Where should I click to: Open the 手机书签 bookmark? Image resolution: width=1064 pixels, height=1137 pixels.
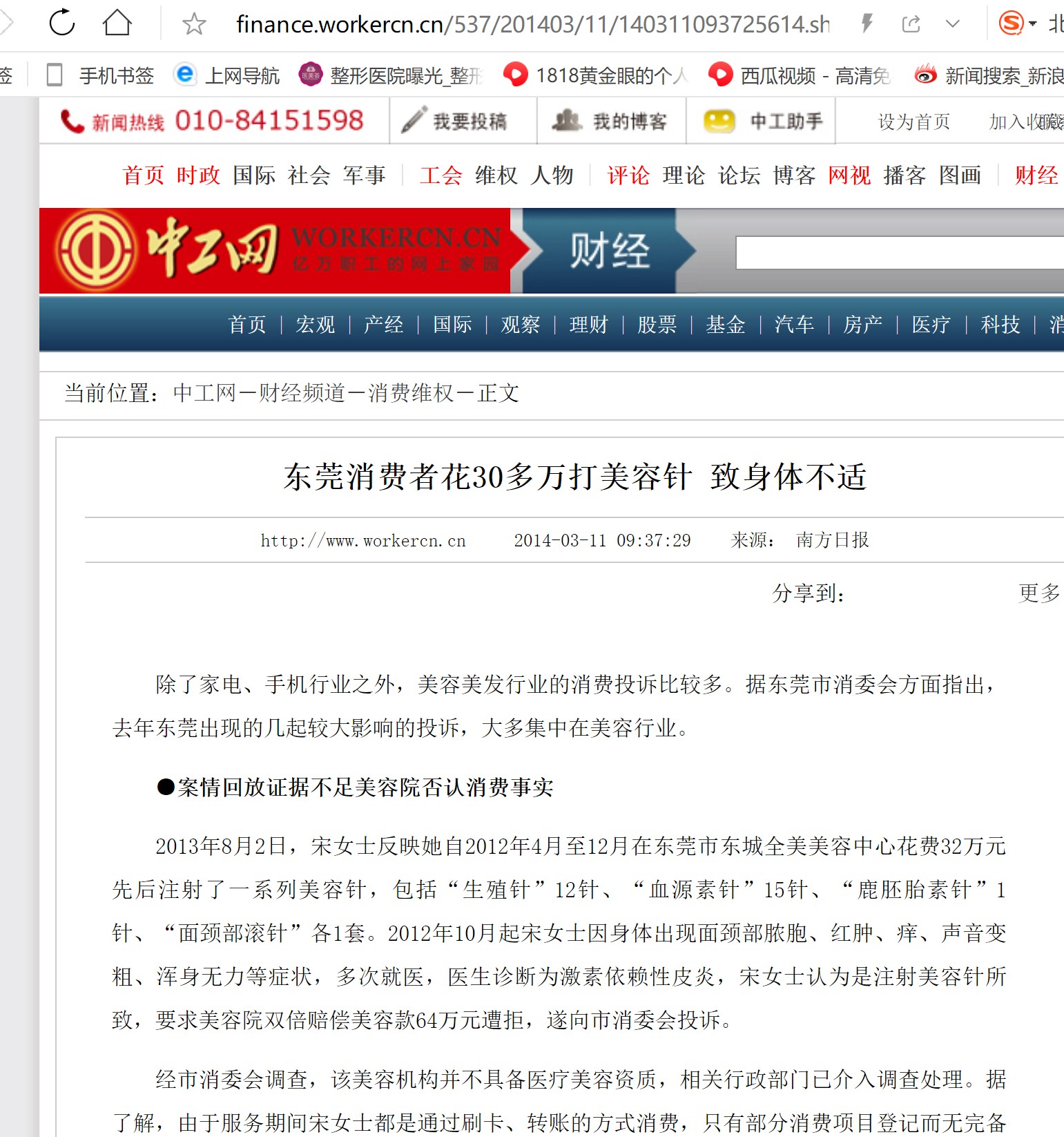pyautogui.click(x=100, y=75)
